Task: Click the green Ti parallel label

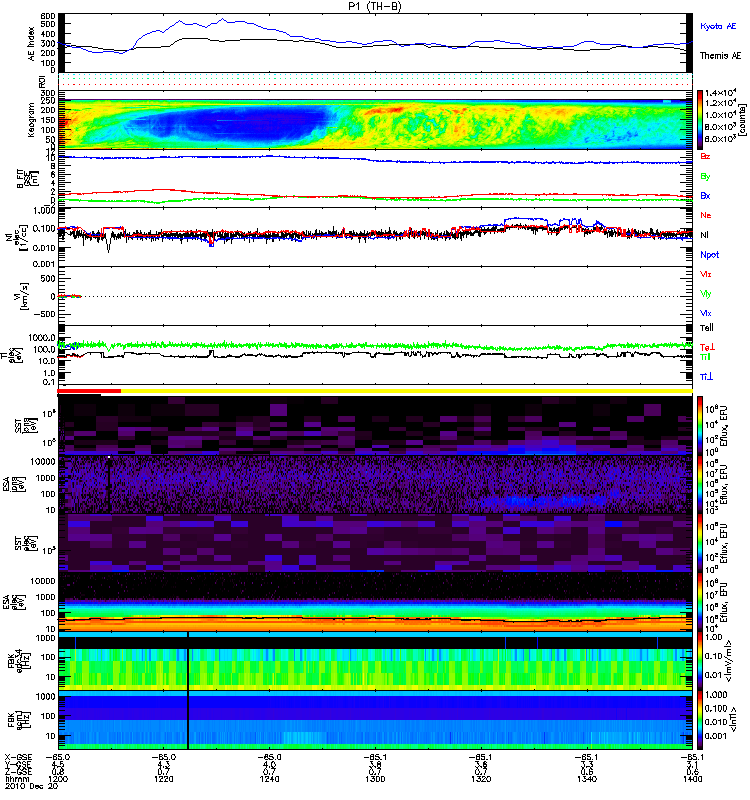Action: (x=705, y=357)
